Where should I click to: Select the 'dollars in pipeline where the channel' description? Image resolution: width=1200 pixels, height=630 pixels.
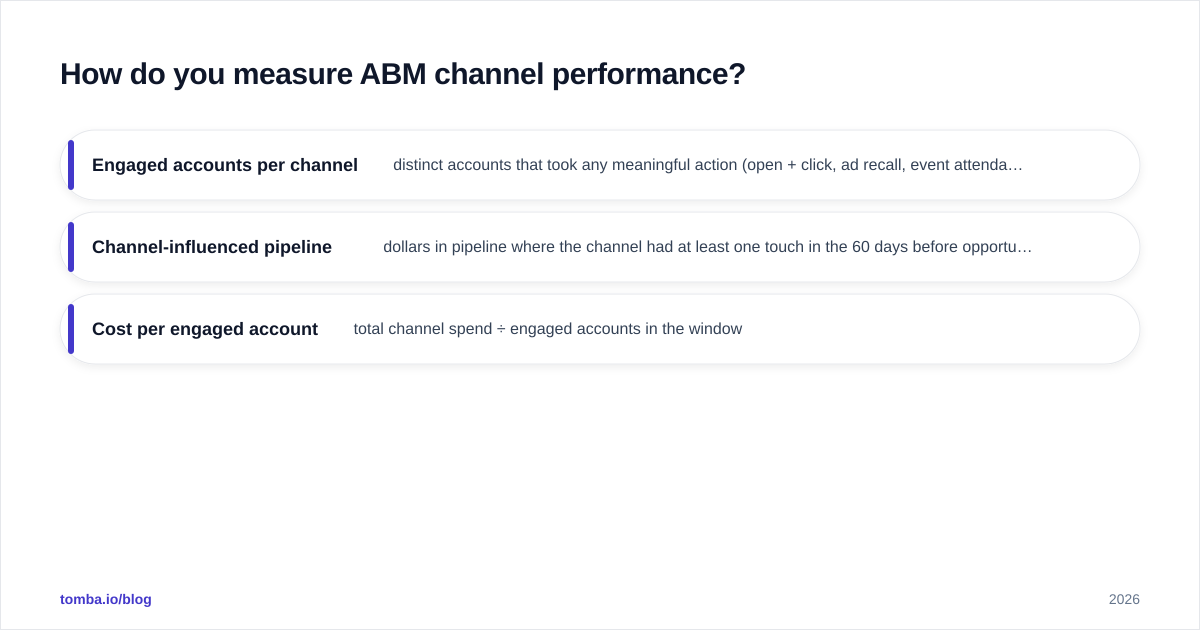(x=708, y=247)
